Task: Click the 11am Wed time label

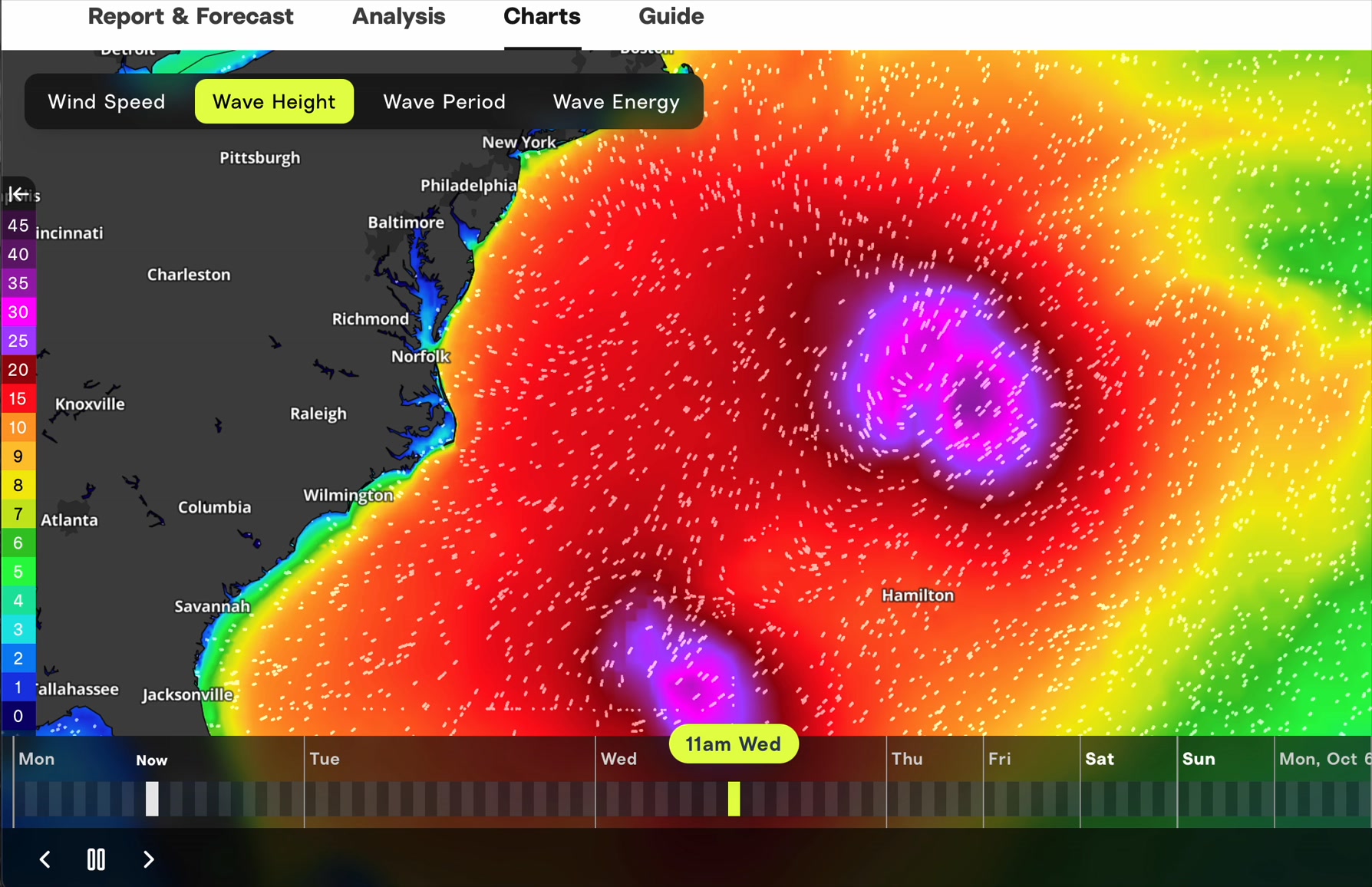Action: point(734,744)
